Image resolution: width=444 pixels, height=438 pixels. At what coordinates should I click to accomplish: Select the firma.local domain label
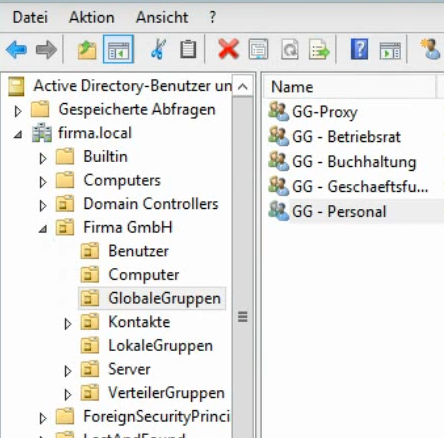coord(95,133)
